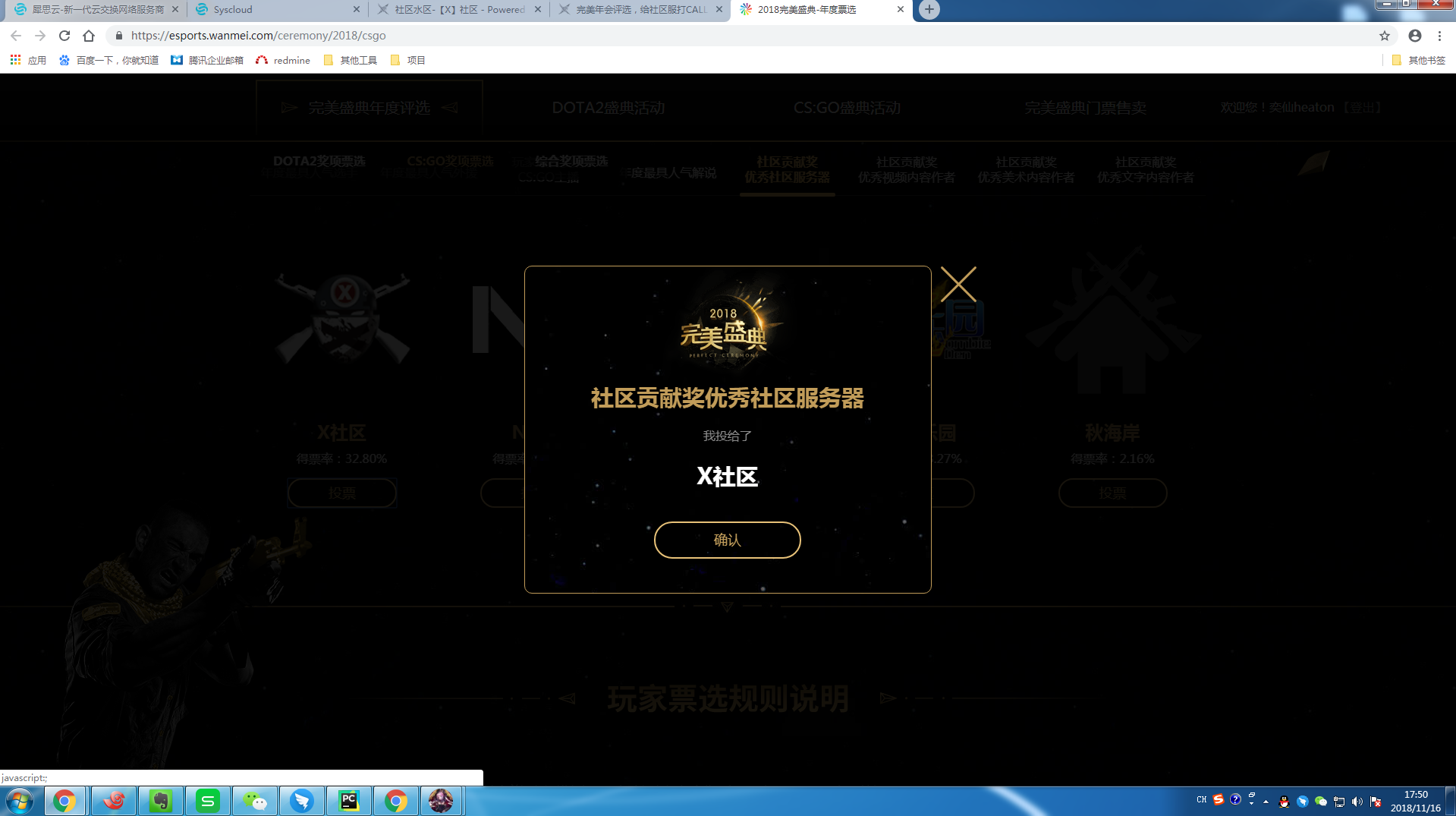Open Shimo Docs from the taskbar

207,801
